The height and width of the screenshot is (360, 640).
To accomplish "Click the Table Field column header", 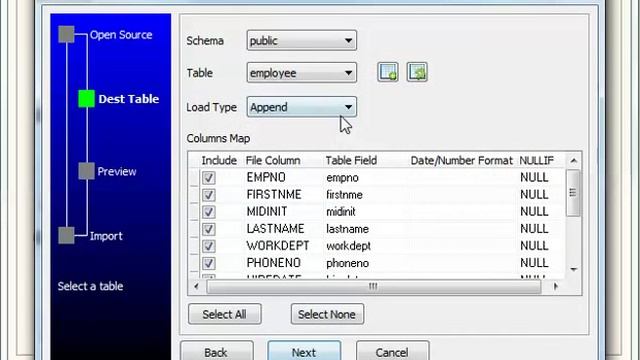I will pyautogui.click(x=351, y=160).
